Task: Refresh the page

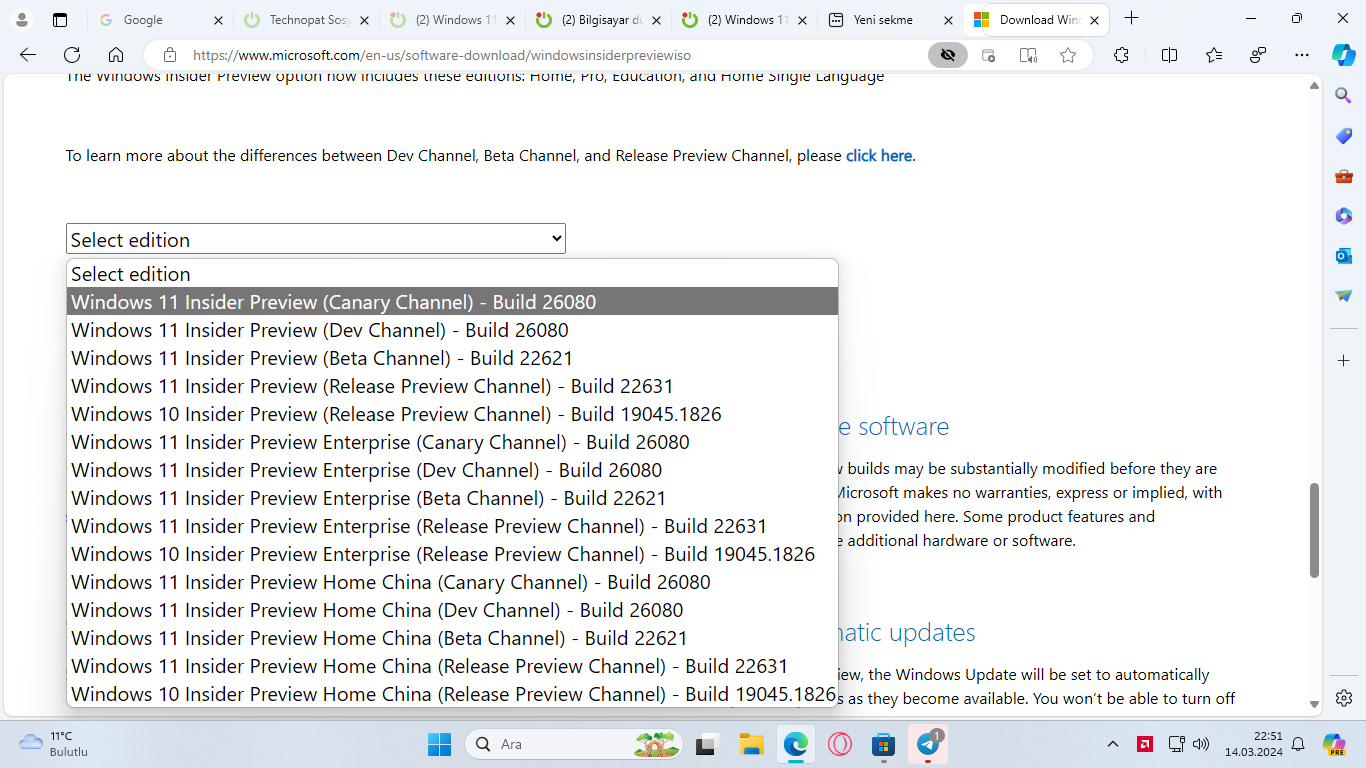Action: tap(72, 55)
